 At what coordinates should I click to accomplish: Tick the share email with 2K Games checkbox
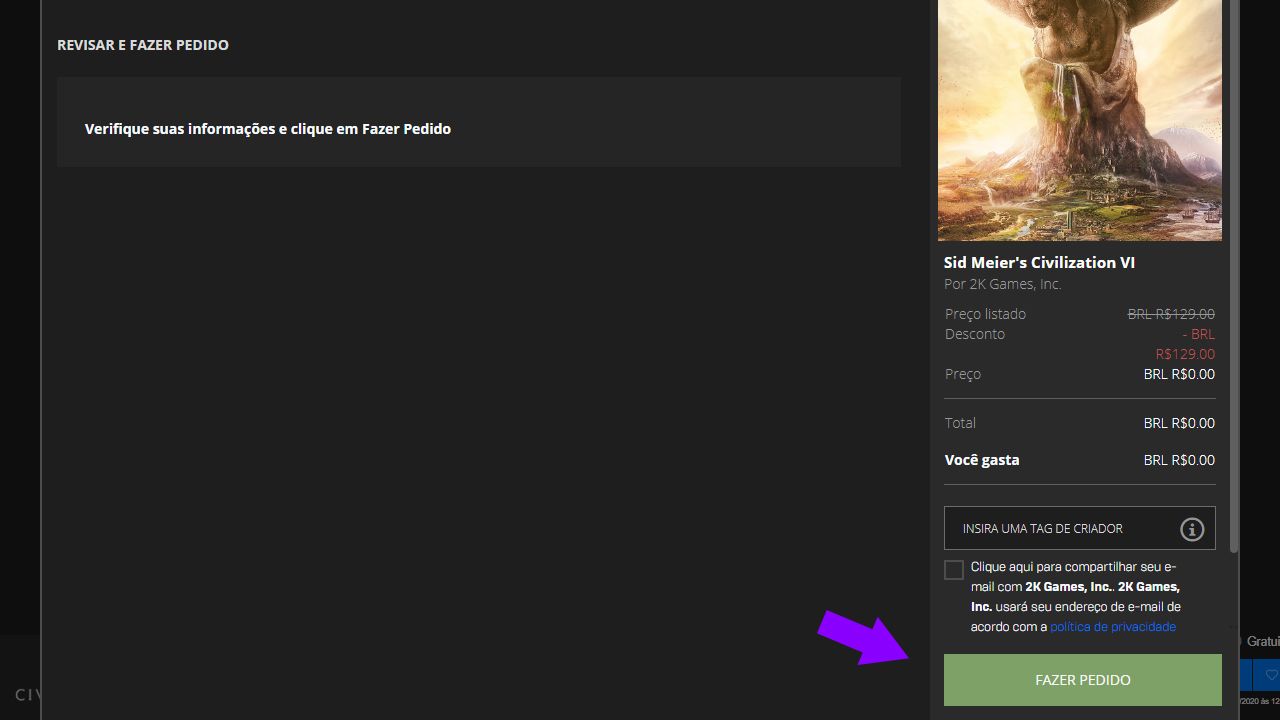(x=954, y=570)
